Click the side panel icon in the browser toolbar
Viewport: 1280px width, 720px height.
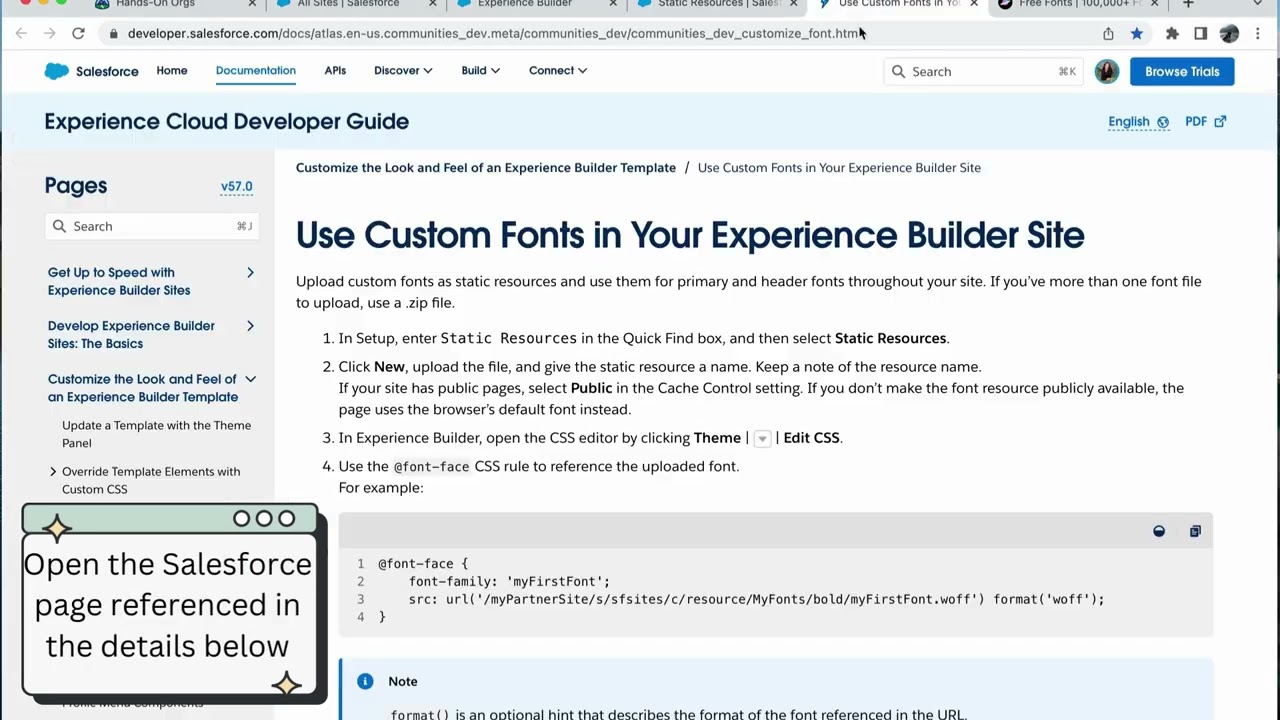pos(1201,33)
